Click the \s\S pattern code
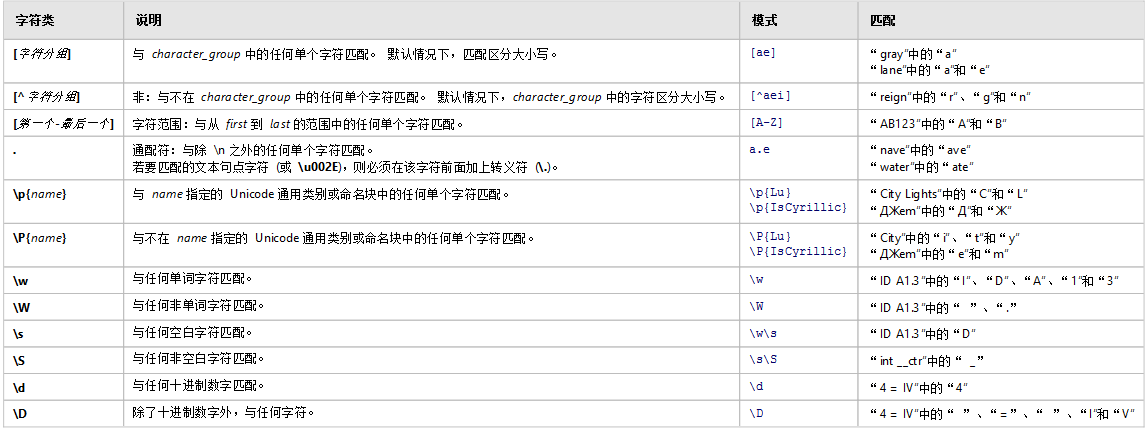 tap(764, 360)
